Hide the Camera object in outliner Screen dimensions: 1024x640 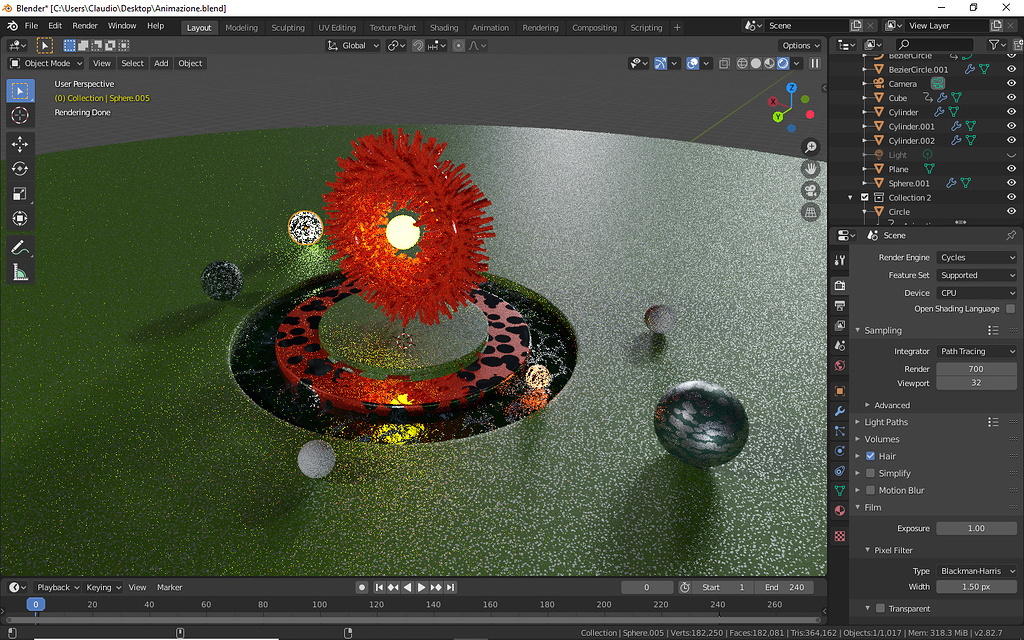click(1011, 84)
